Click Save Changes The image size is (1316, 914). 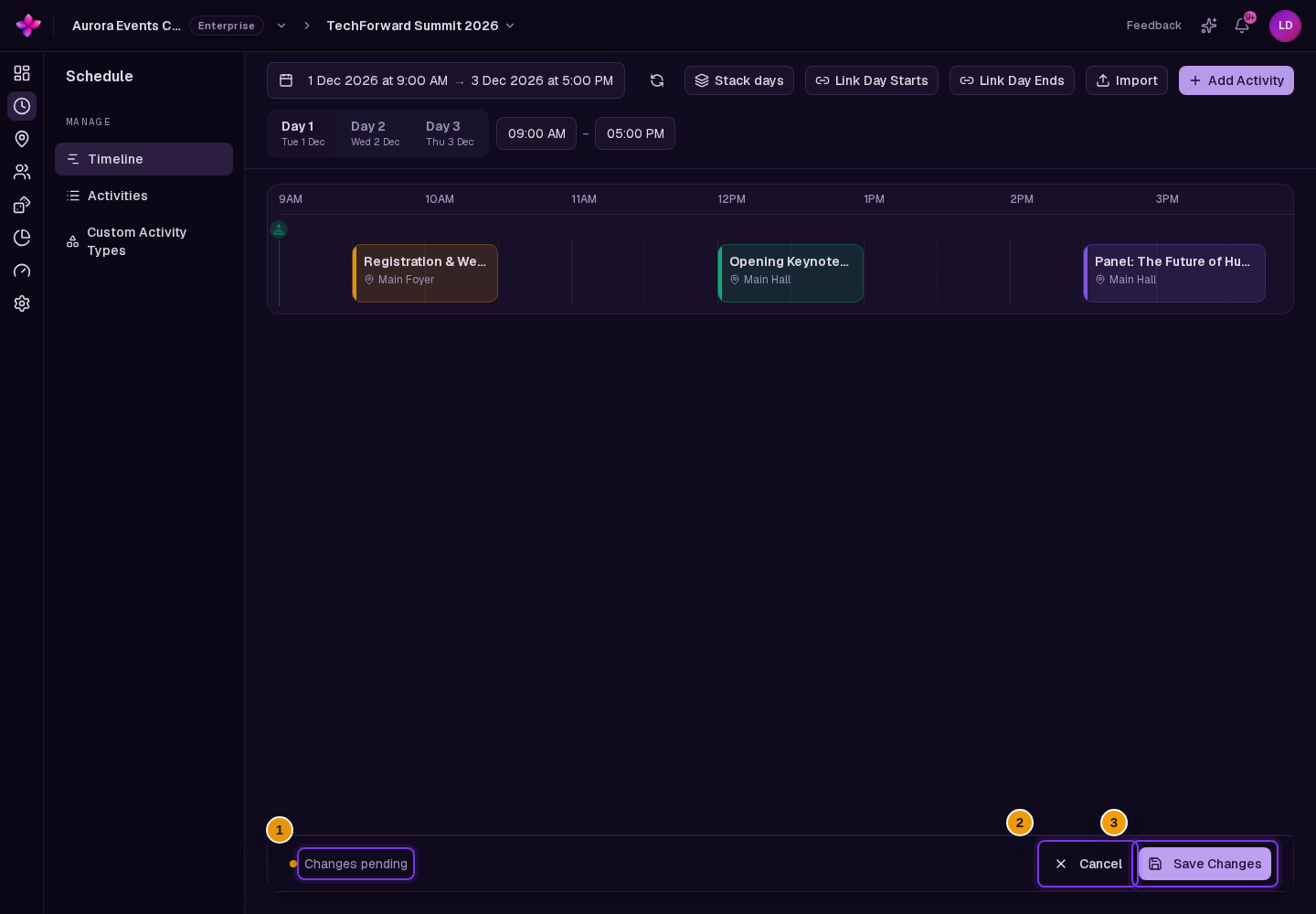tap(1205, 864)
